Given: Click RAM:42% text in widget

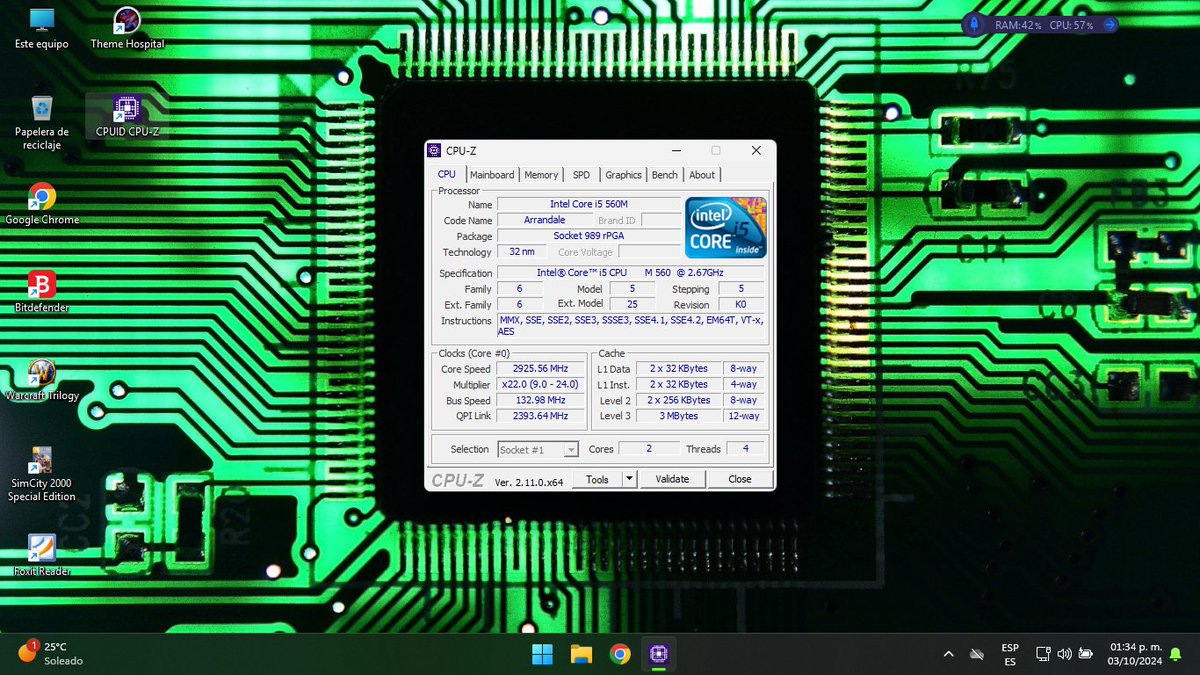Looking at the screenshot, I should click(1019, 24).
